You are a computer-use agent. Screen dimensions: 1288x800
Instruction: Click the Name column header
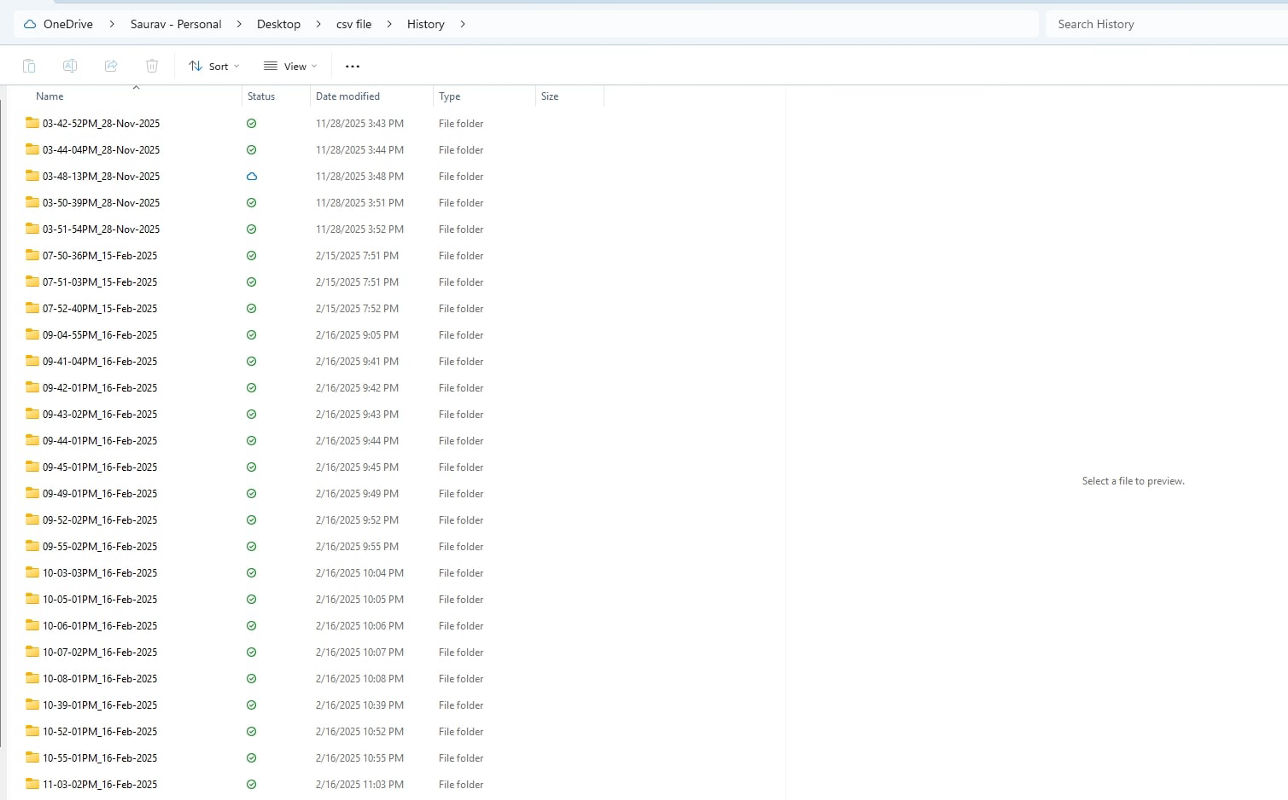click(50, 97)
